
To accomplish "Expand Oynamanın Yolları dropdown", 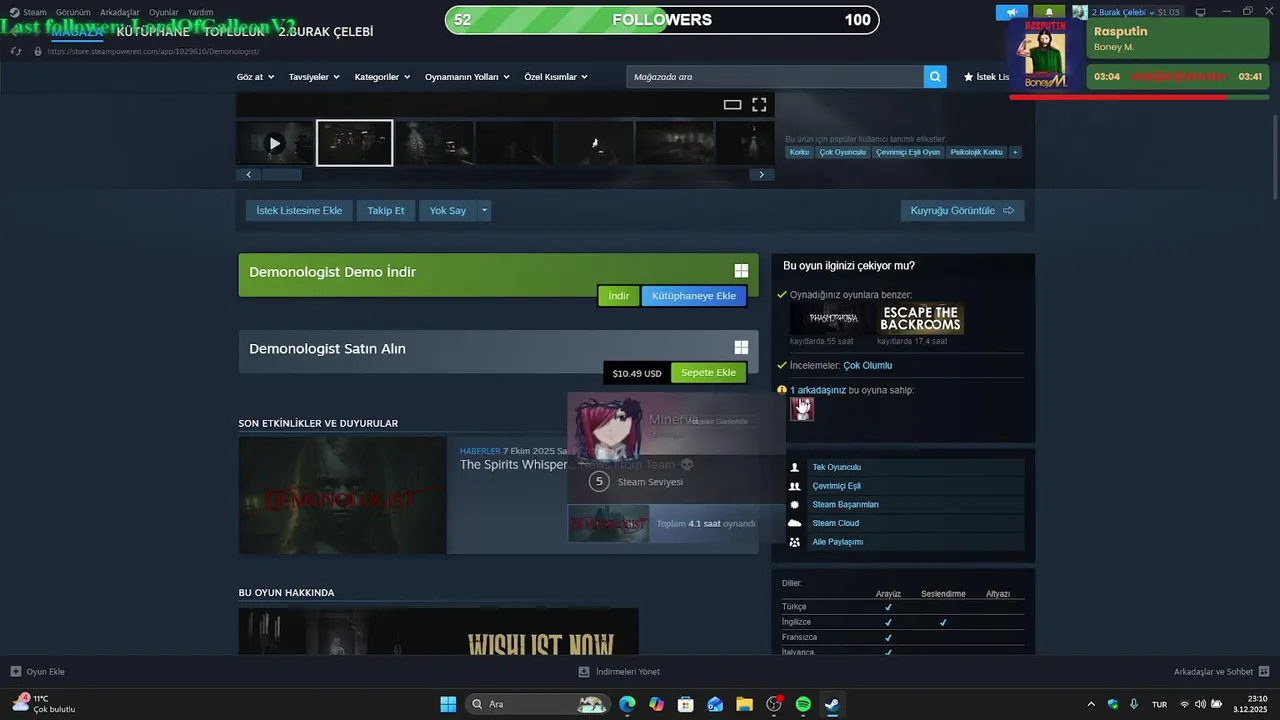I will [467, 77].
